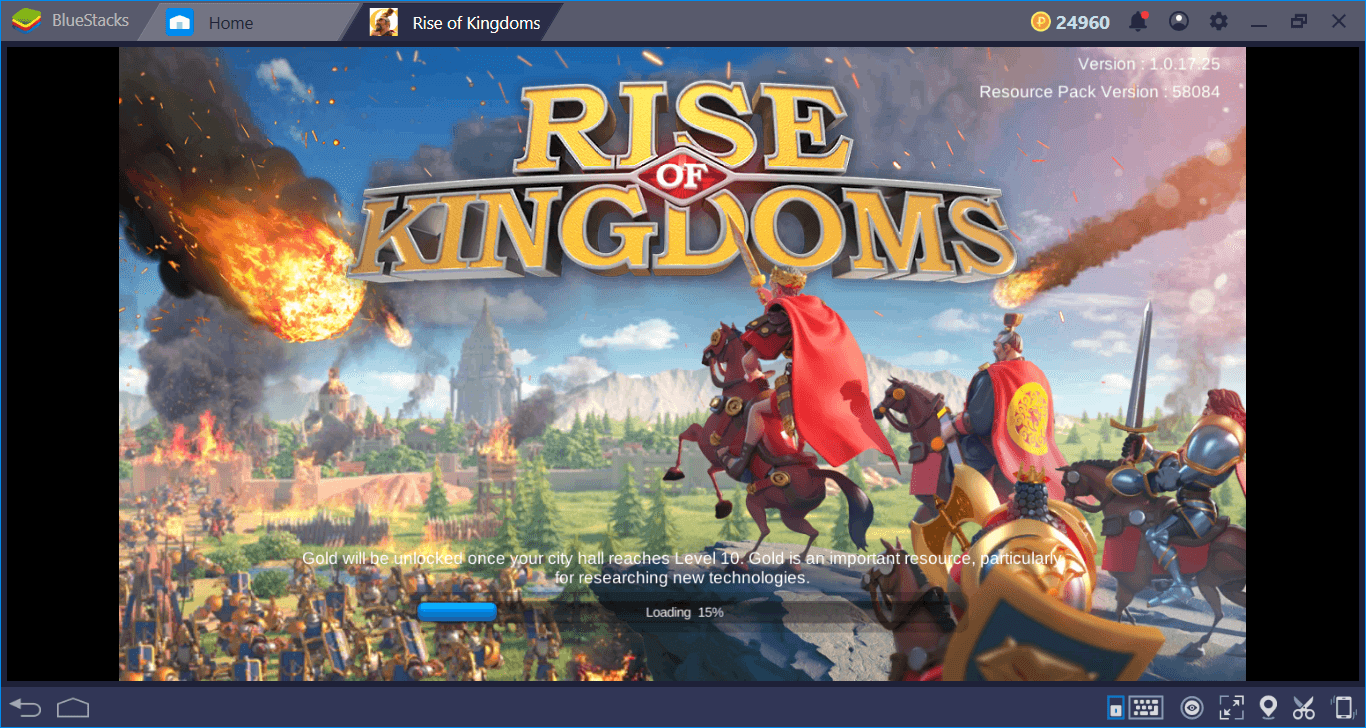Click the blue loading progress bar
Viewport: 1366px width, 728px height.
pyautogui.click(x=457, y=612)
